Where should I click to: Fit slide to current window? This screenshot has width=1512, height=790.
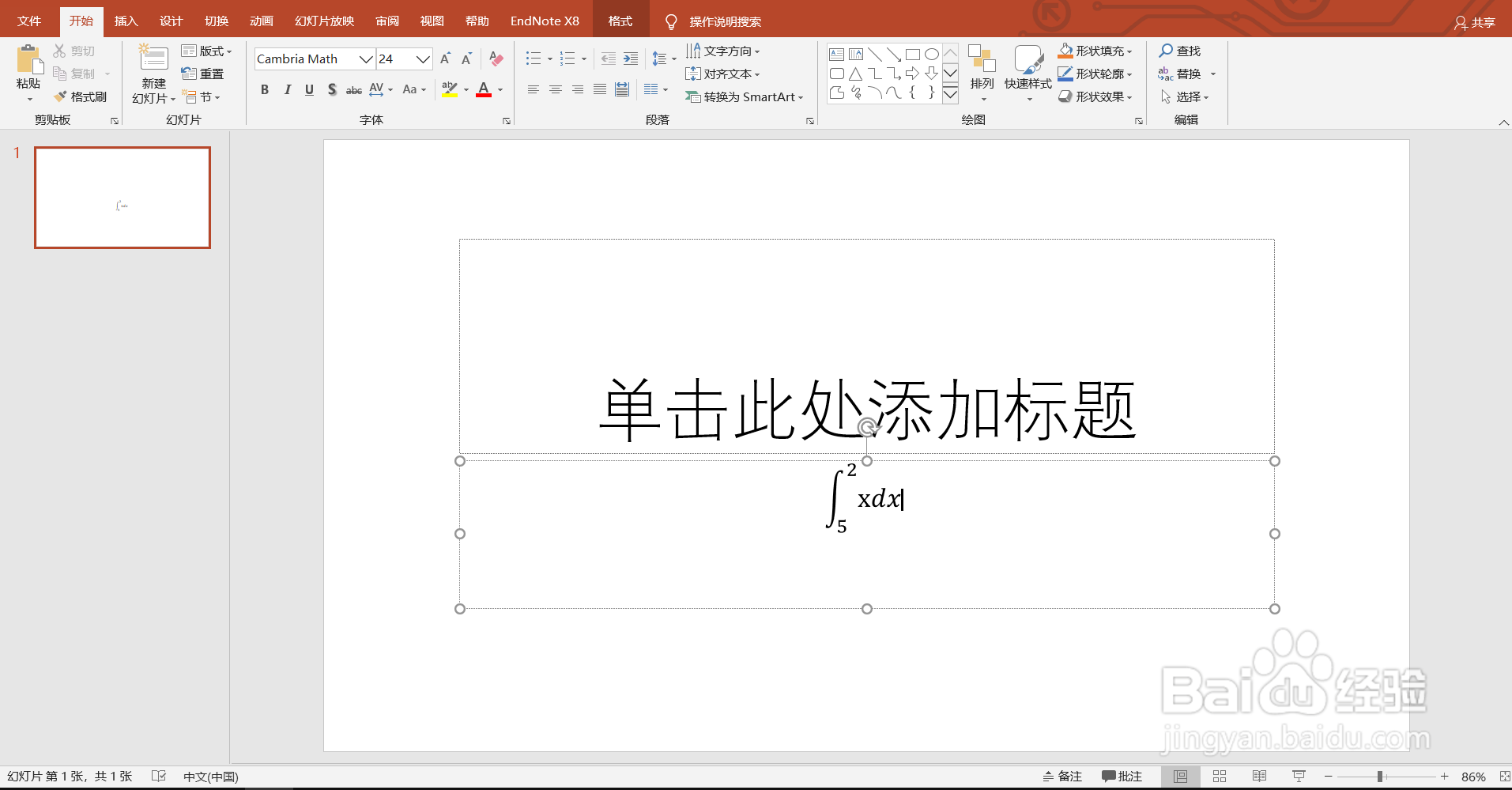(1504, 777)
